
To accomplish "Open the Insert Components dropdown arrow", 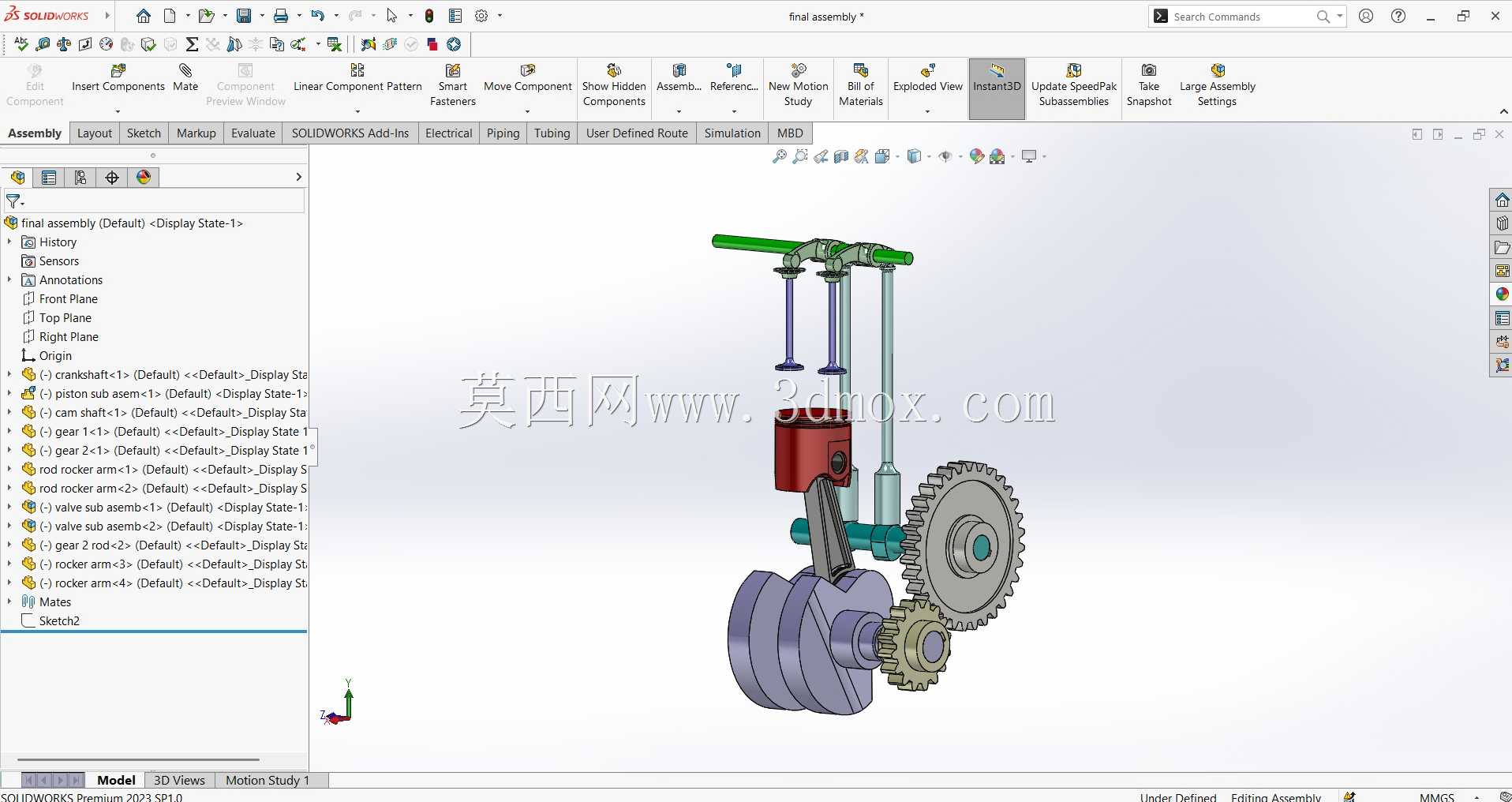I will pyautogui.click(x=118, y=111).
